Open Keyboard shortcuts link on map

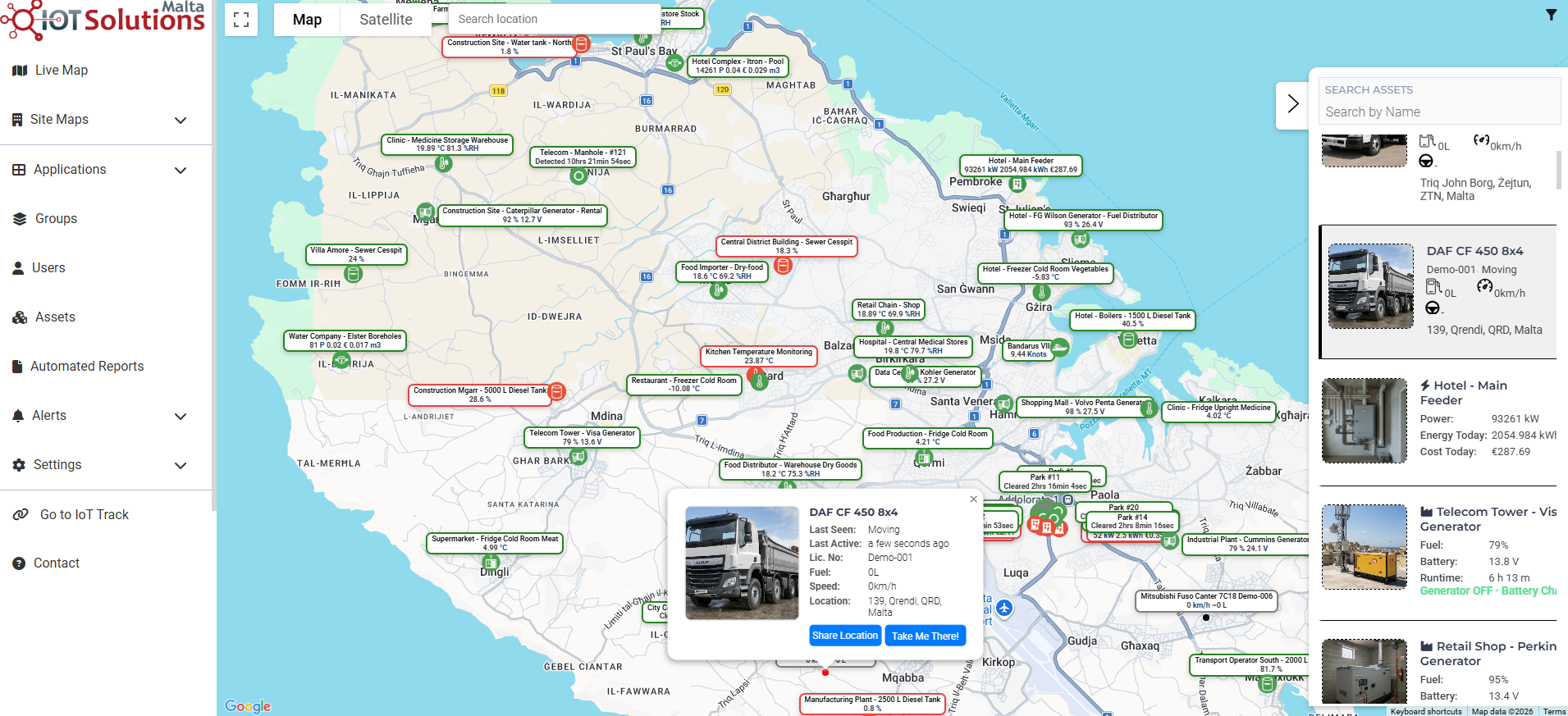1426,711
